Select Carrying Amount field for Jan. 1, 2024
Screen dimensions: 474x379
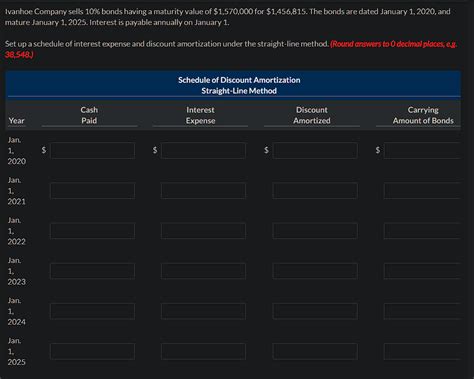pos(422,311)
